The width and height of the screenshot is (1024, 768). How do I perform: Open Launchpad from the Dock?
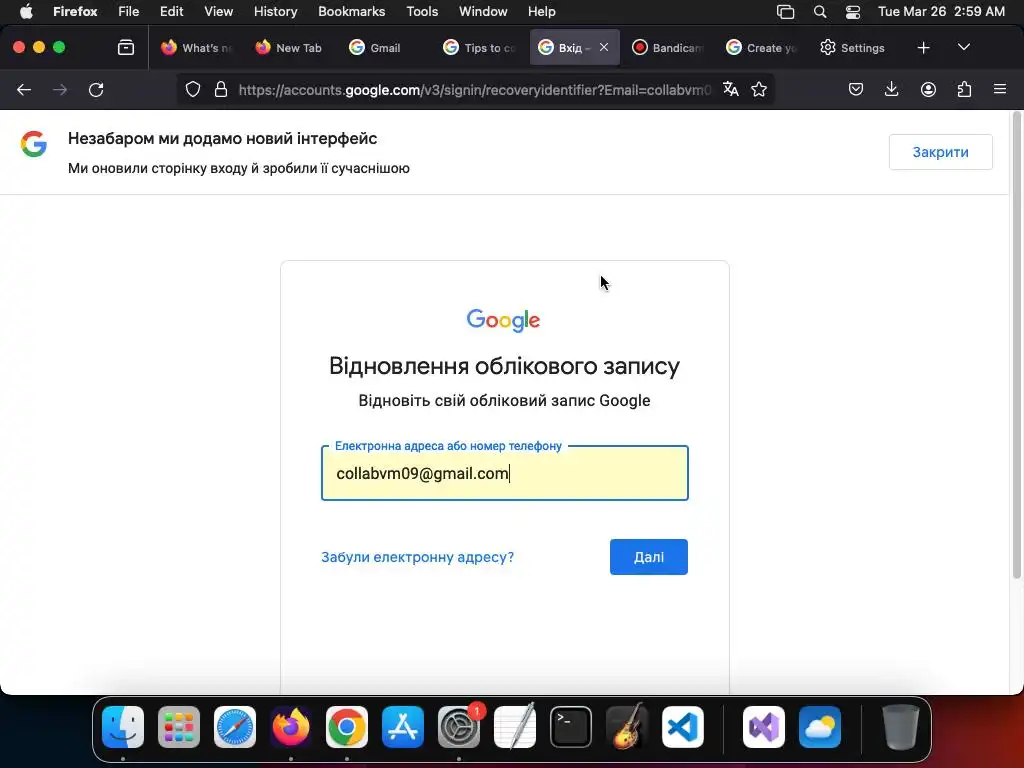point(179,727)
